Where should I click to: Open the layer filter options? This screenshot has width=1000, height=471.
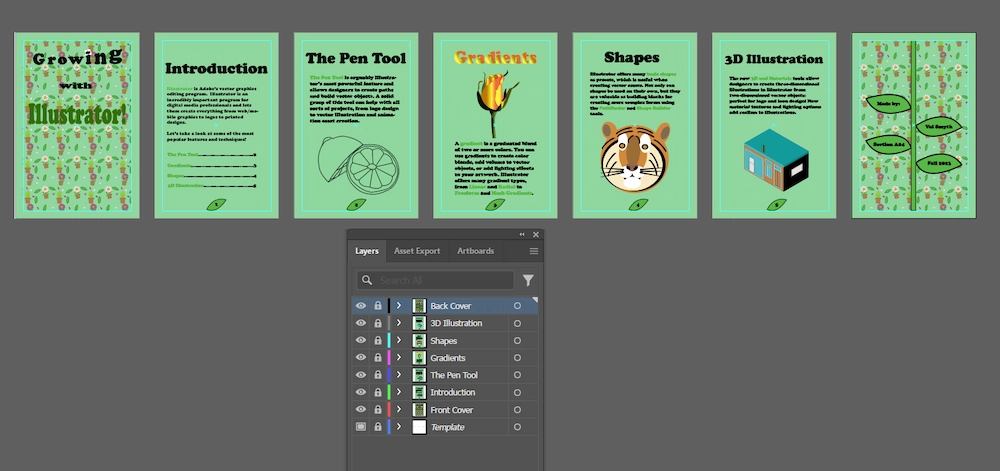[x=528, y=280]
